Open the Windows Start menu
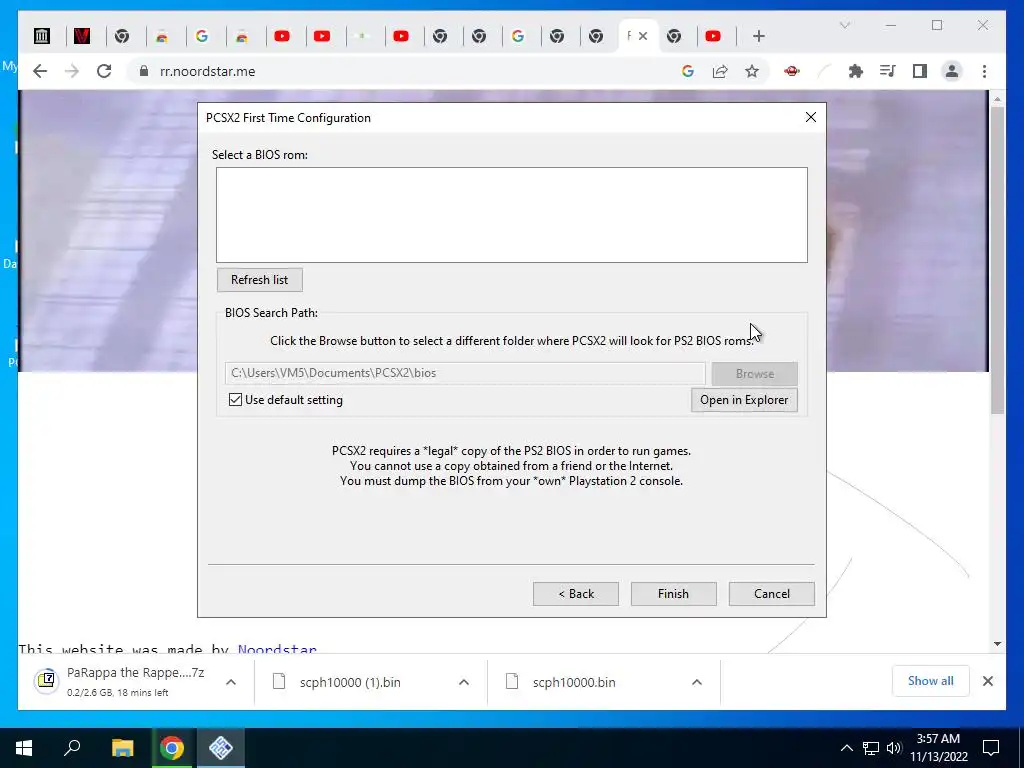The width and height of the screenshot is (1024, 768). click(x=24, y=748)
